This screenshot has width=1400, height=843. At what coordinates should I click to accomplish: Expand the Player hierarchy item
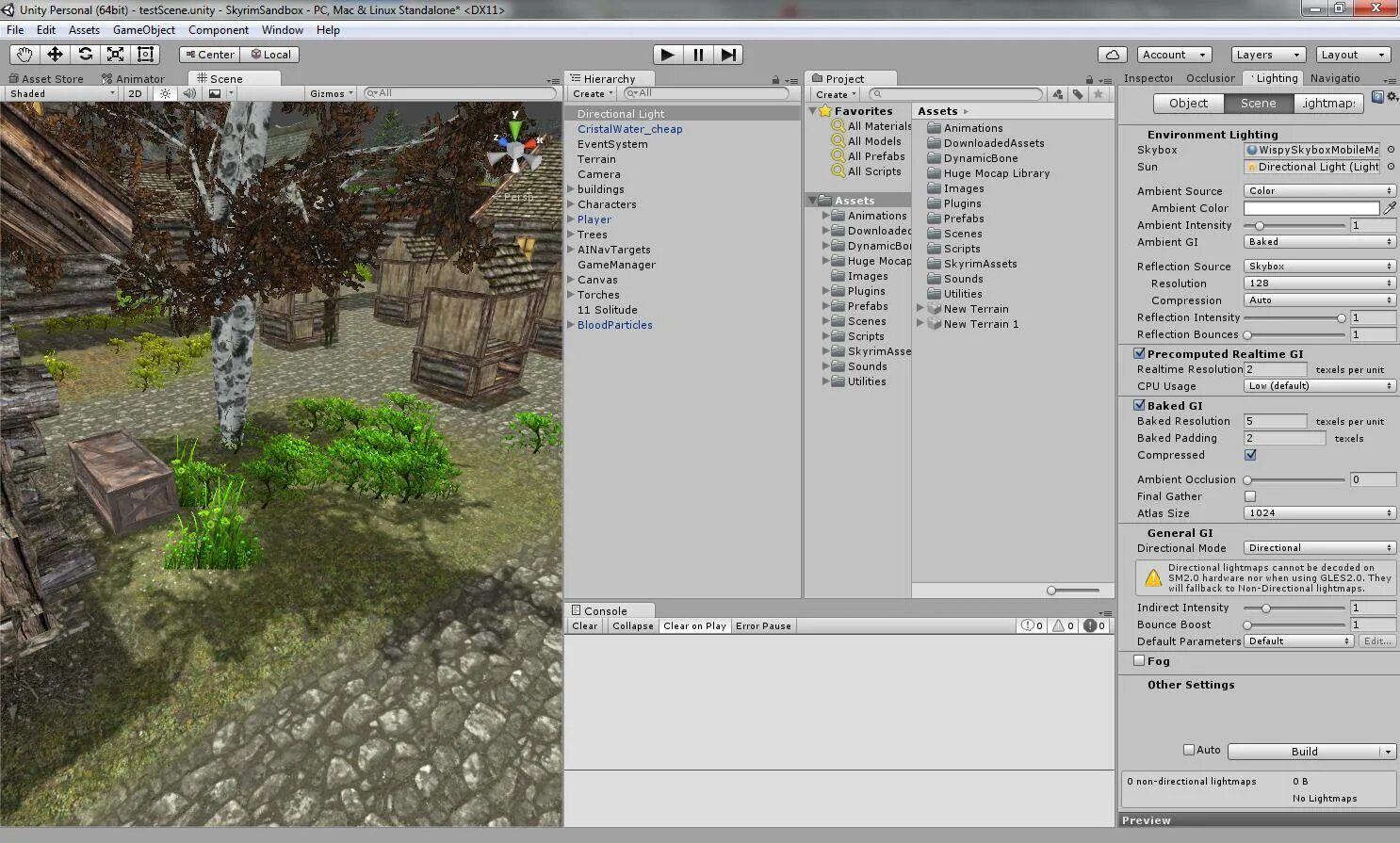[x=571, y=219]
